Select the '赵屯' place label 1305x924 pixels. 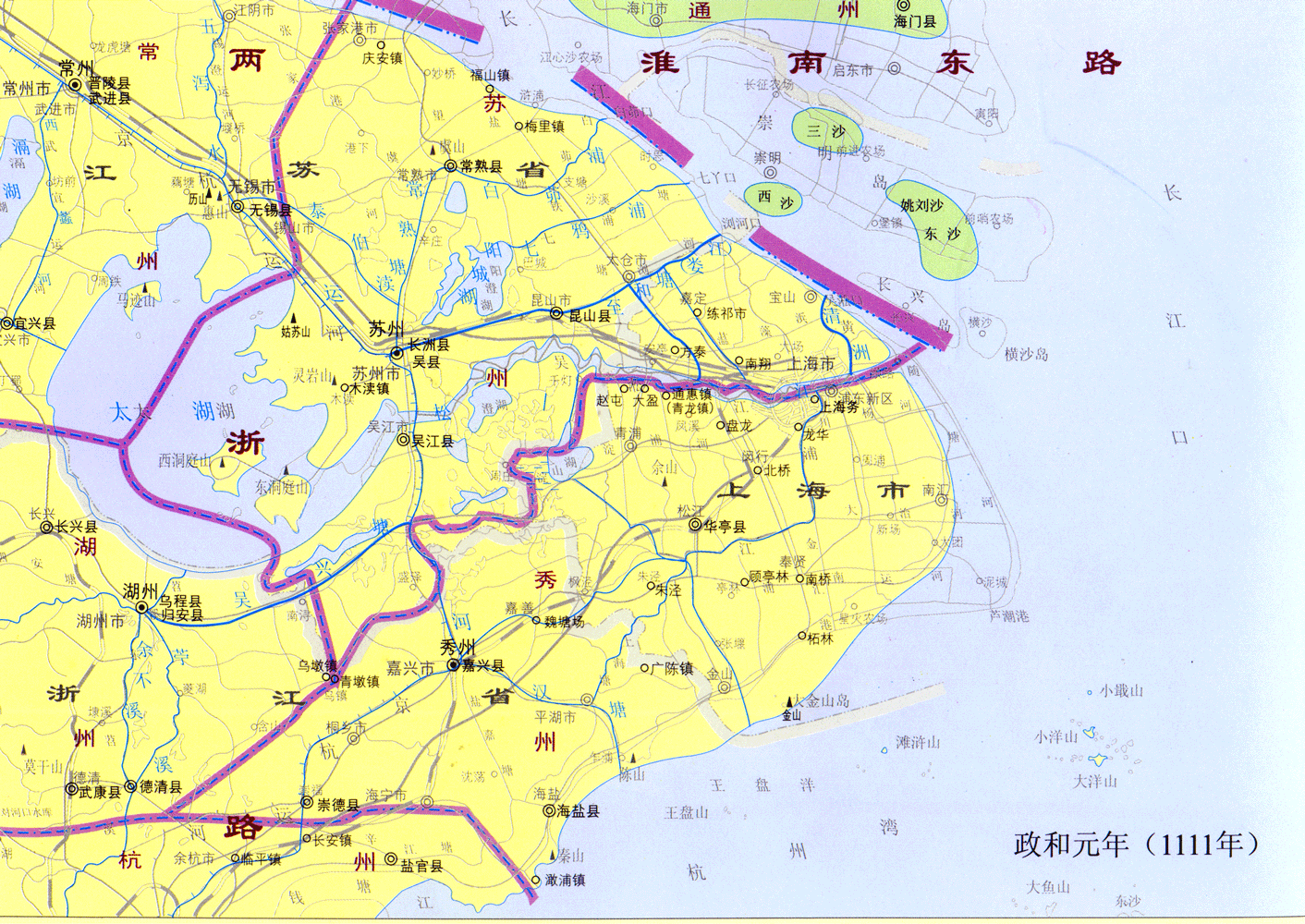tap(609, 401)
